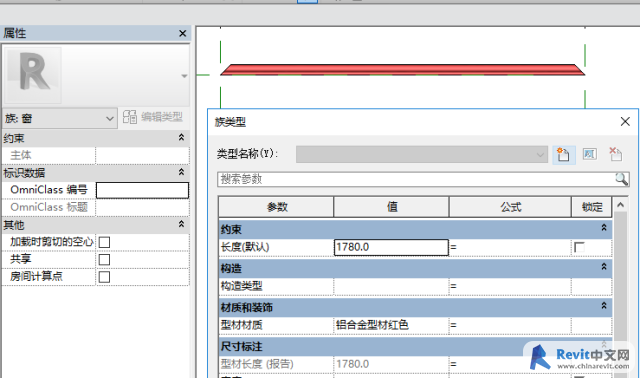Click the 参数 column header
This screenshot has height=378, width=640.
point(276,207)
